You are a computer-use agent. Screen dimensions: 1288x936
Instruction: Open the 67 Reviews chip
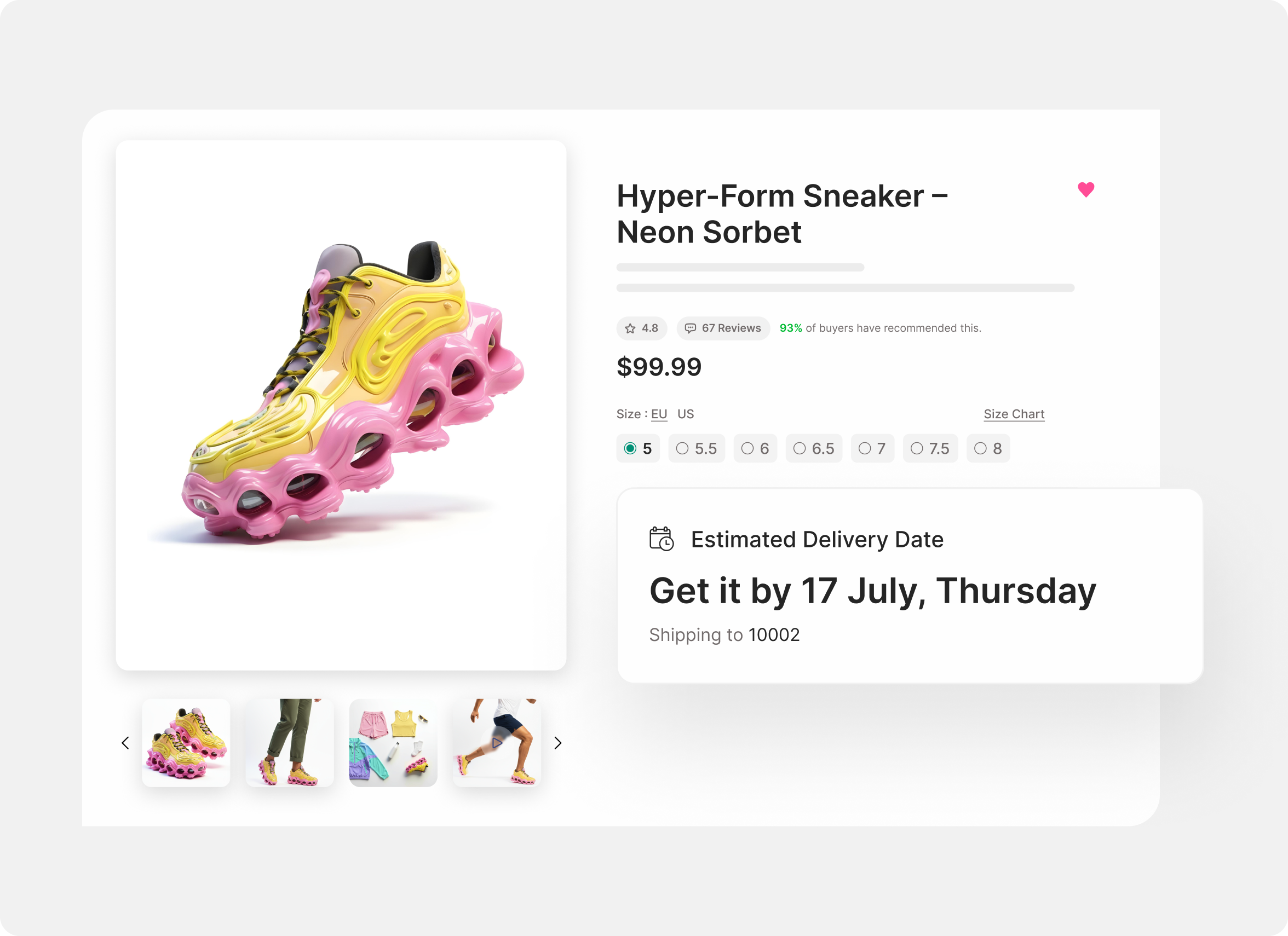723,328
